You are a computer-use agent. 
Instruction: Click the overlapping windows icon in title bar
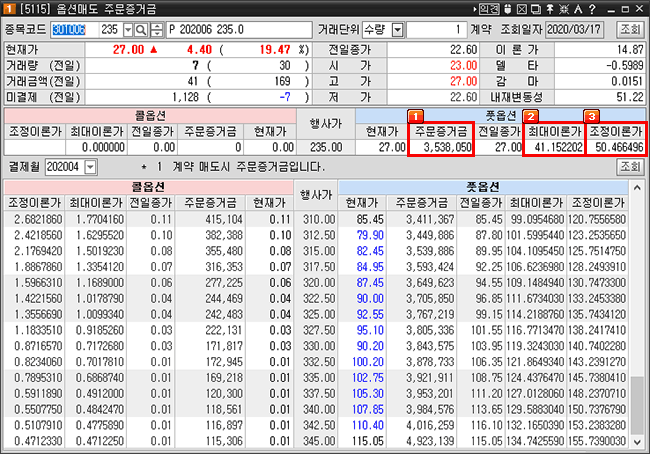click(536, 9)
